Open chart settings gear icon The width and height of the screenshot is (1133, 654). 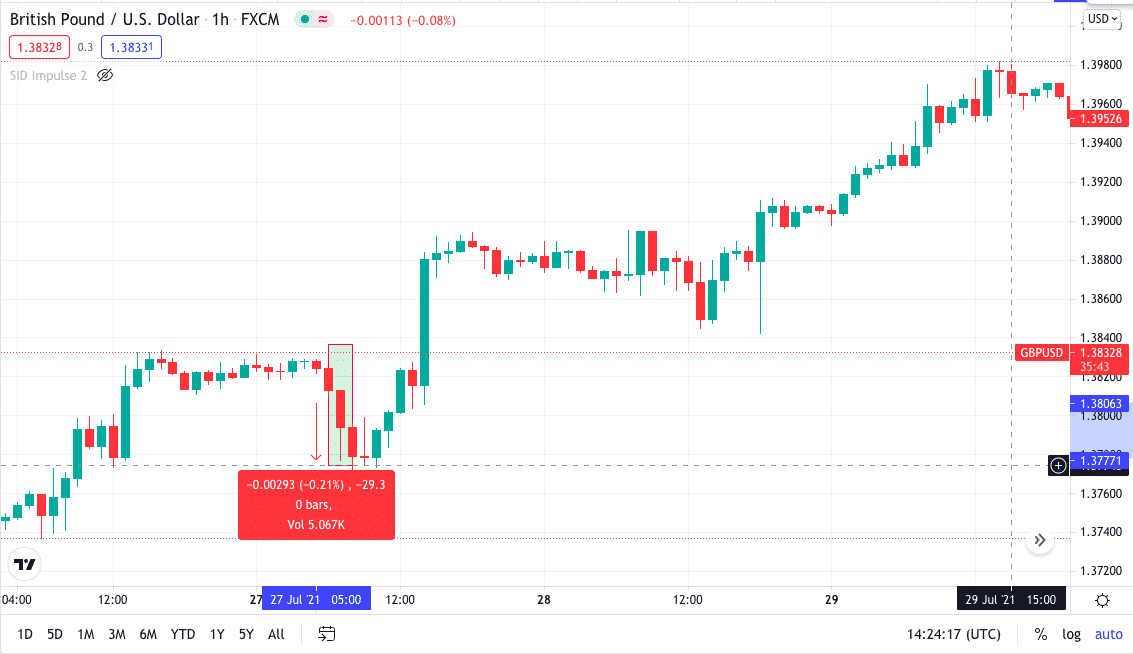(1102, 600)
